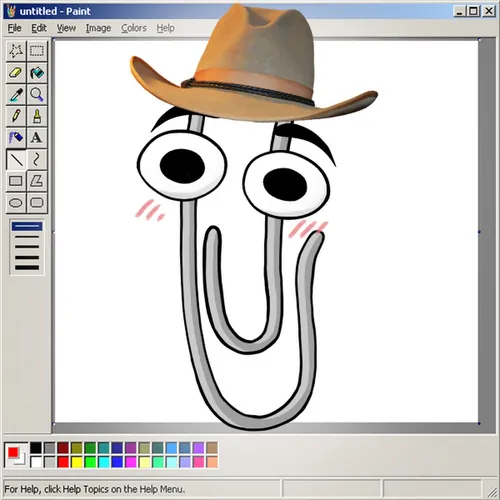Image resolution: width=500 pixels, height=500 pixels.
Task: Select the Text tool
Action: click(37, 138)
